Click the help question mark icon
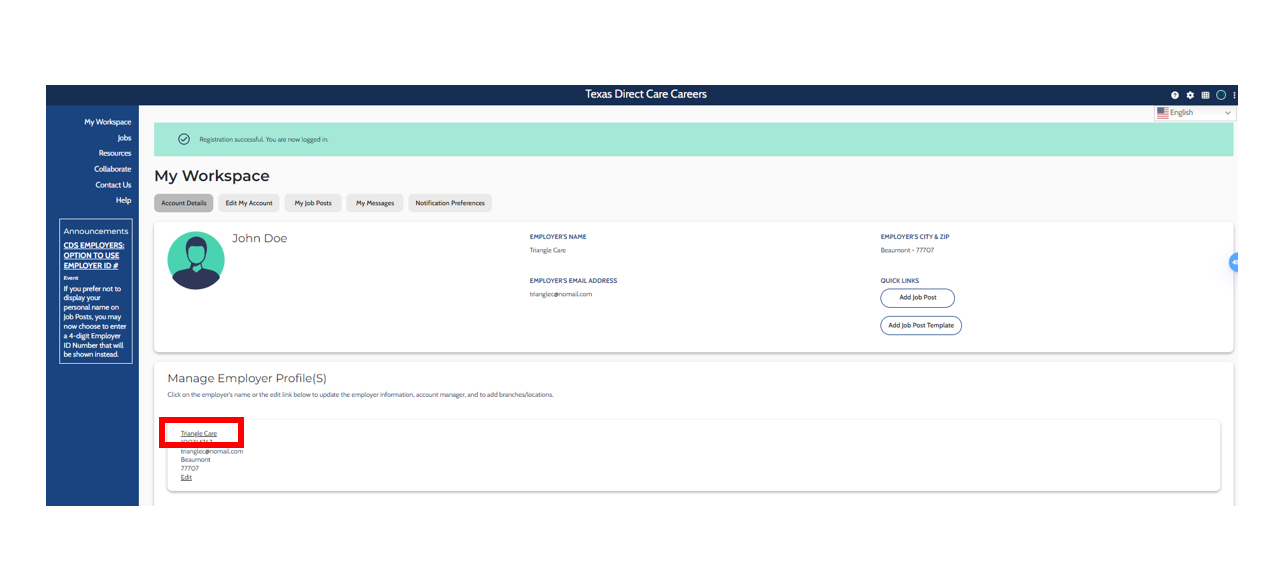The width and height of the screenshot is (1284, 588). pos(1175,95)
